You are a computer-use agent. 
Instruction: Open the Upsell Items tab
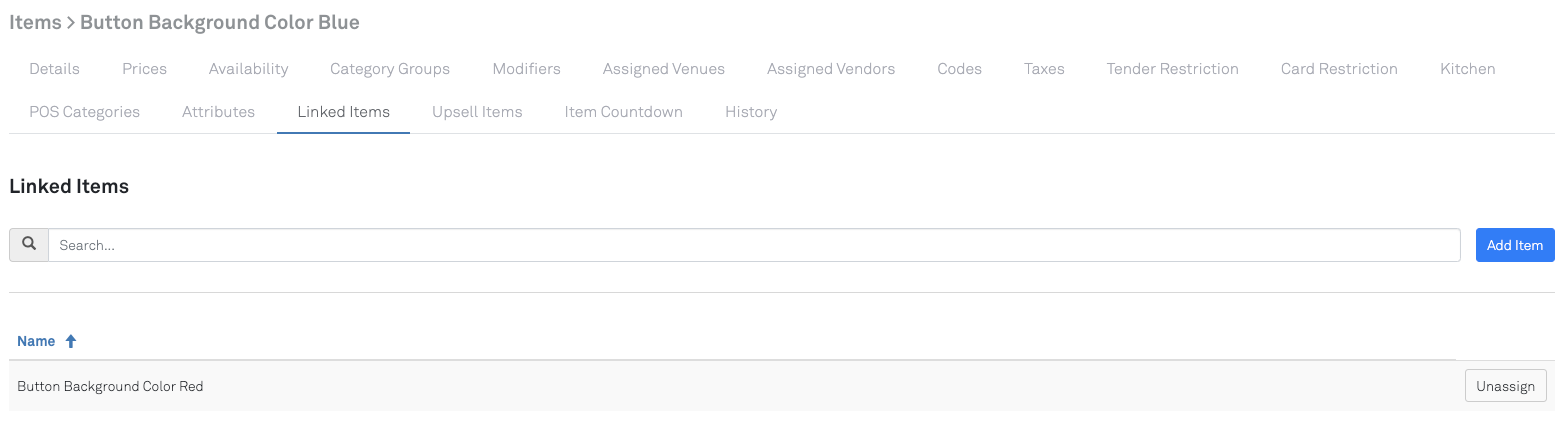[x=477, y=112]
